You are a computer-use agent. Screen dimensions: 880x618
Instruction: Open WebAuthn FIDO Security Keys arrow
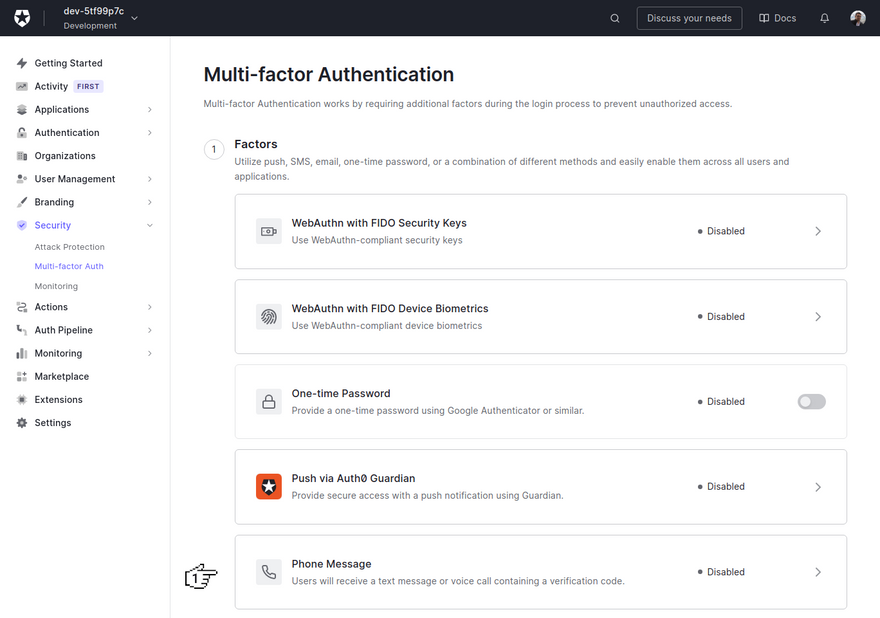[x=818, y=231]
